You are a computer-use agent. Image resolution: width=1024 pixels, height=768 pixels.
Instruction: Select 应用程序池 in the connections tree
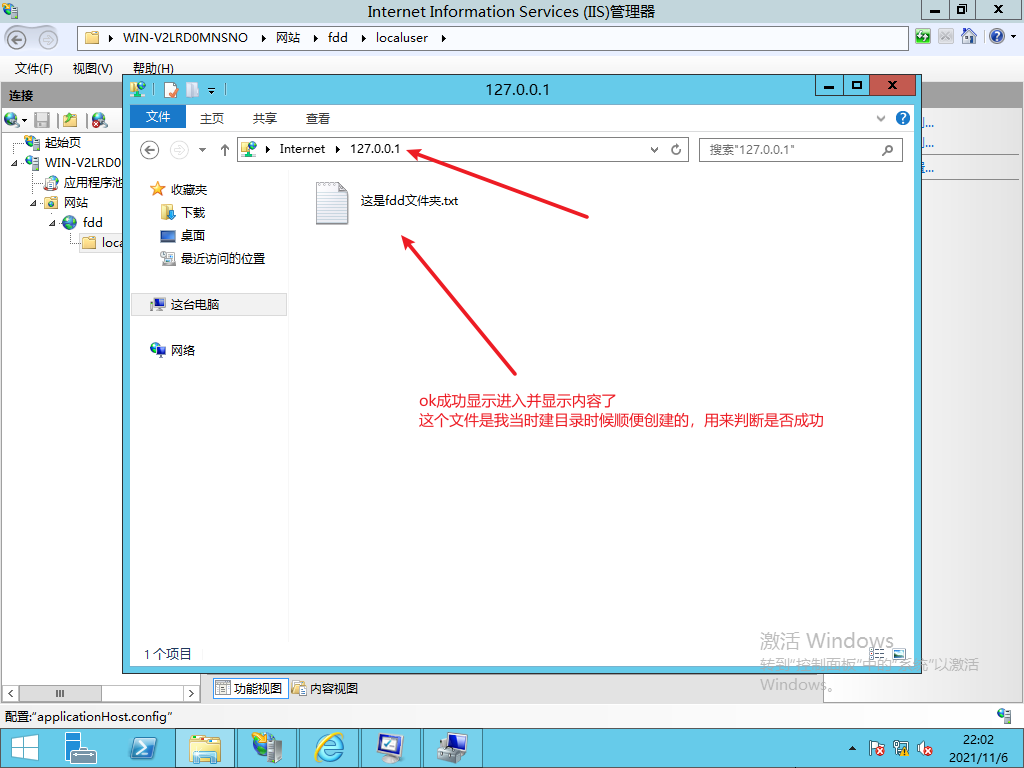click(93, 183)
